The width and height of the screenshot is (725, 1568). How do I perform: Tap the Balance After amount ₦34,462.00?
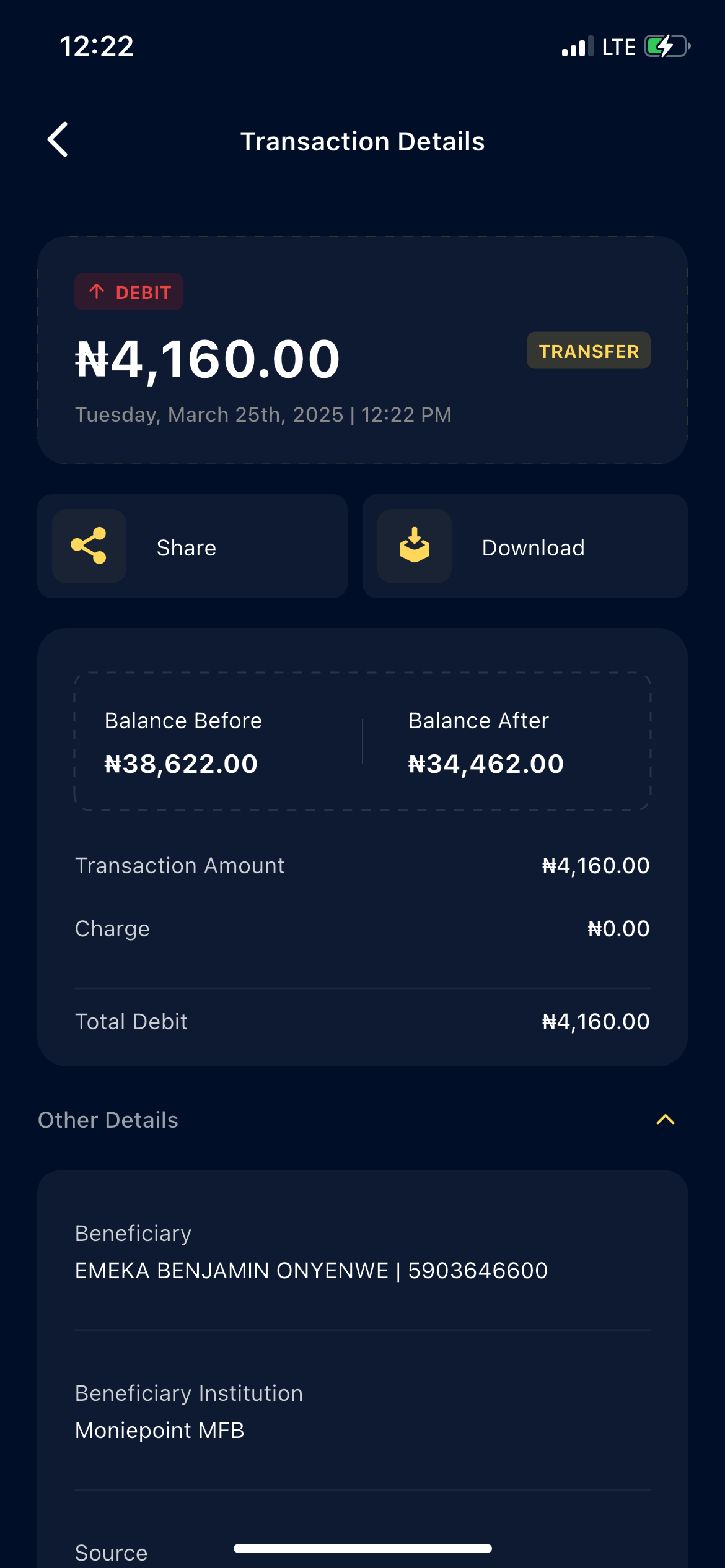tap(486, 764)
